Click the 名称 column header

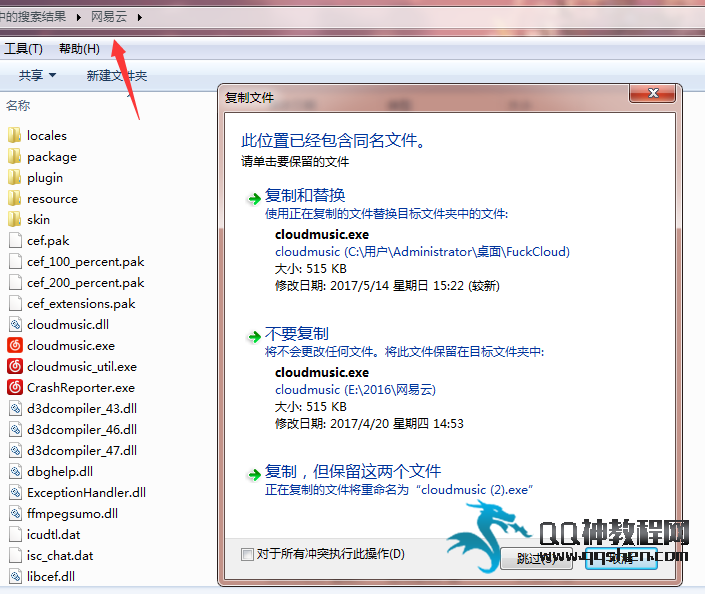pyautogui.click(x=18, y=106)
